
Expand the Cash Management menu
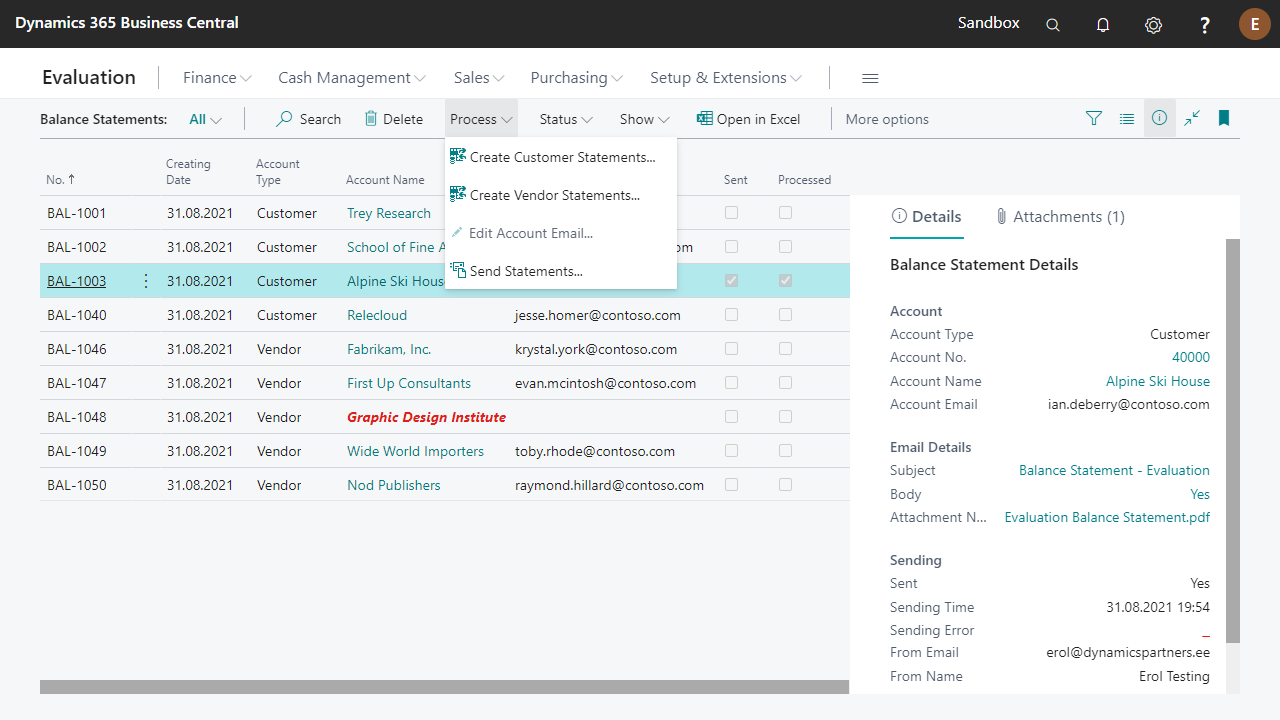coord(352,78)
